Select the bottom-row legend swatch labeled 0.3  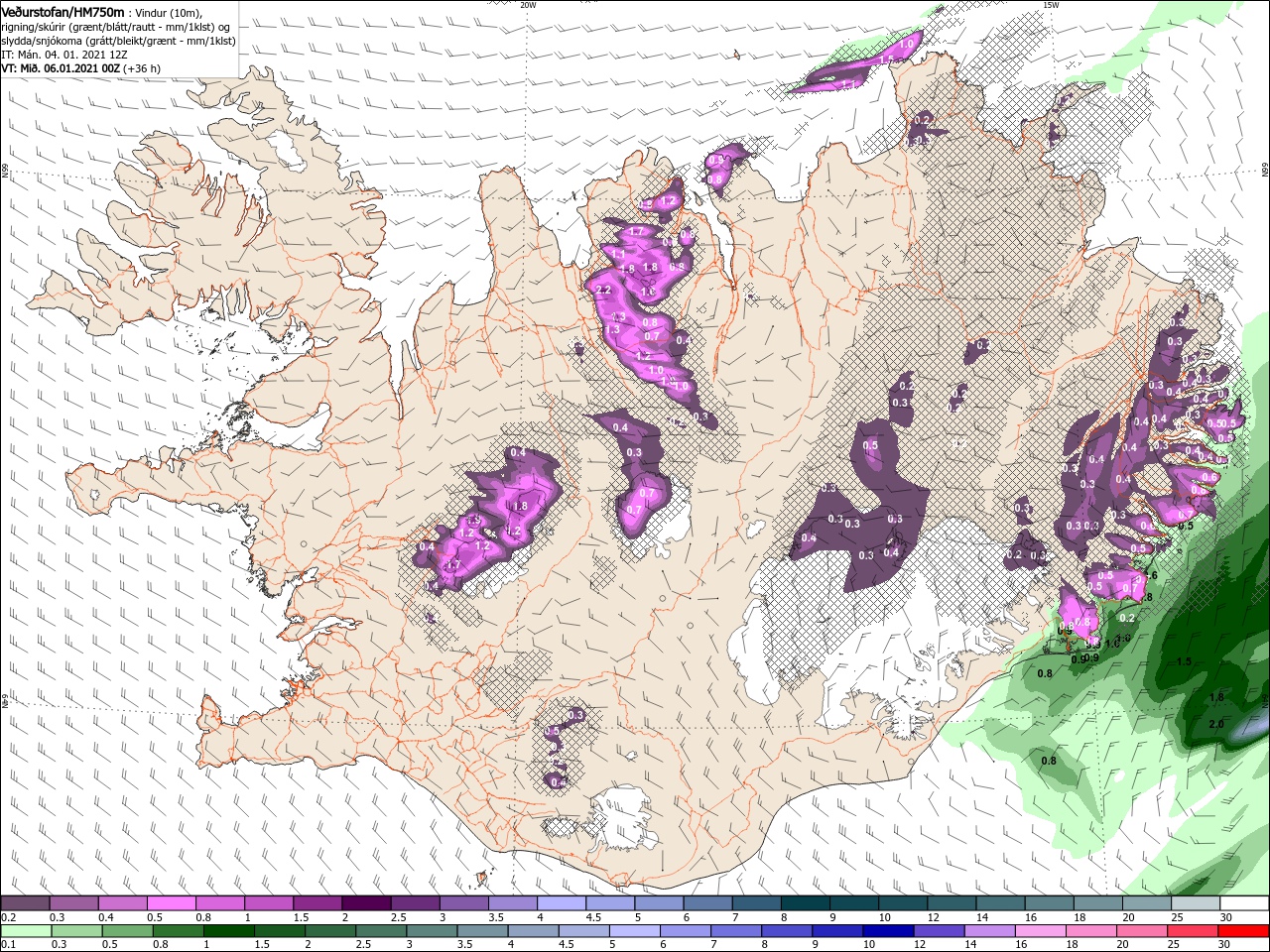(x=76, y=931)
